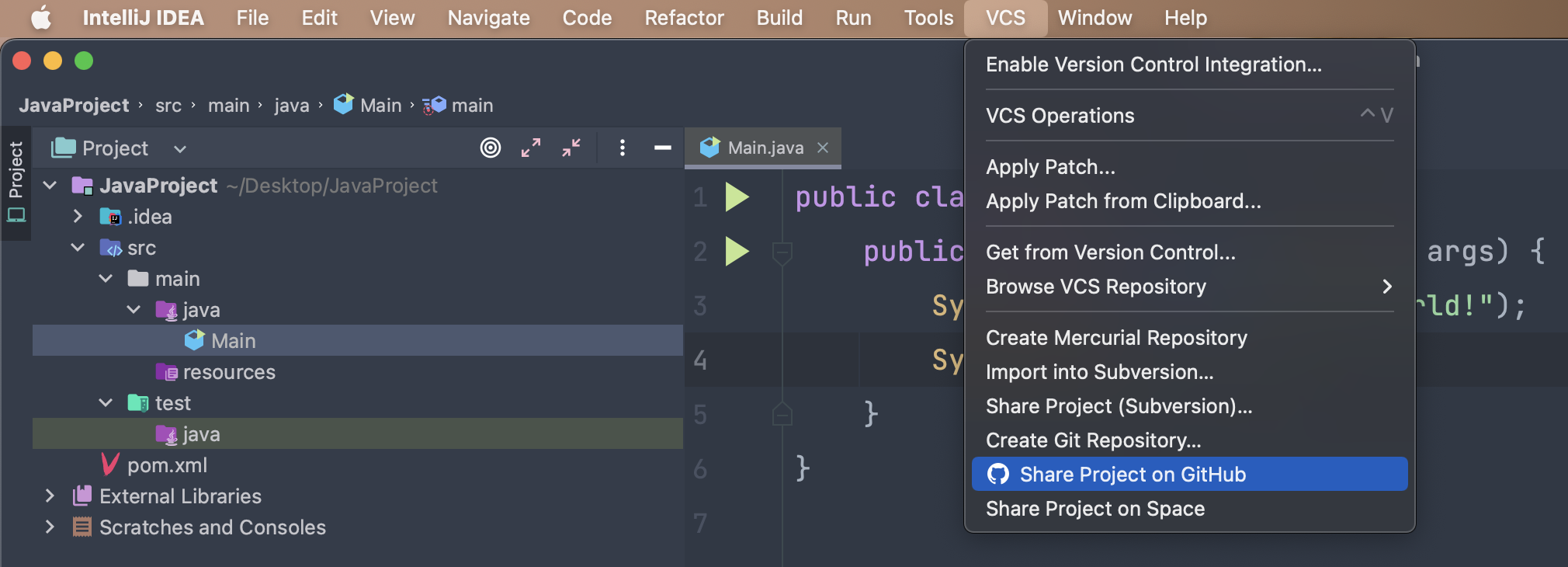1568x567 pixels.
Task: Expand External Libraries
Action: pyautogui.click(x=50, y=496)
